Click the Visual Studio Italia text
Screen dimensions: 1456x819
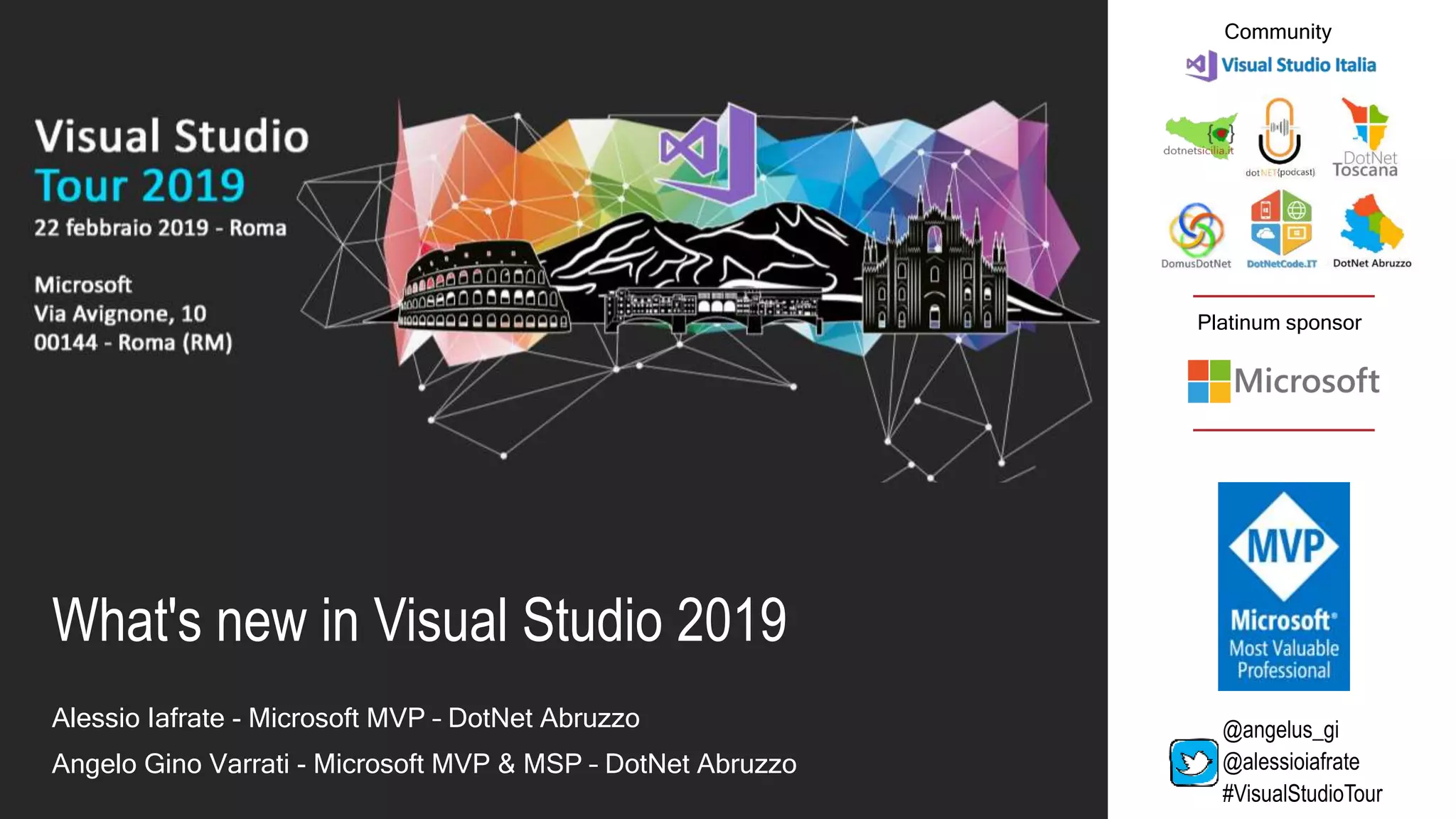[1299, 65]
